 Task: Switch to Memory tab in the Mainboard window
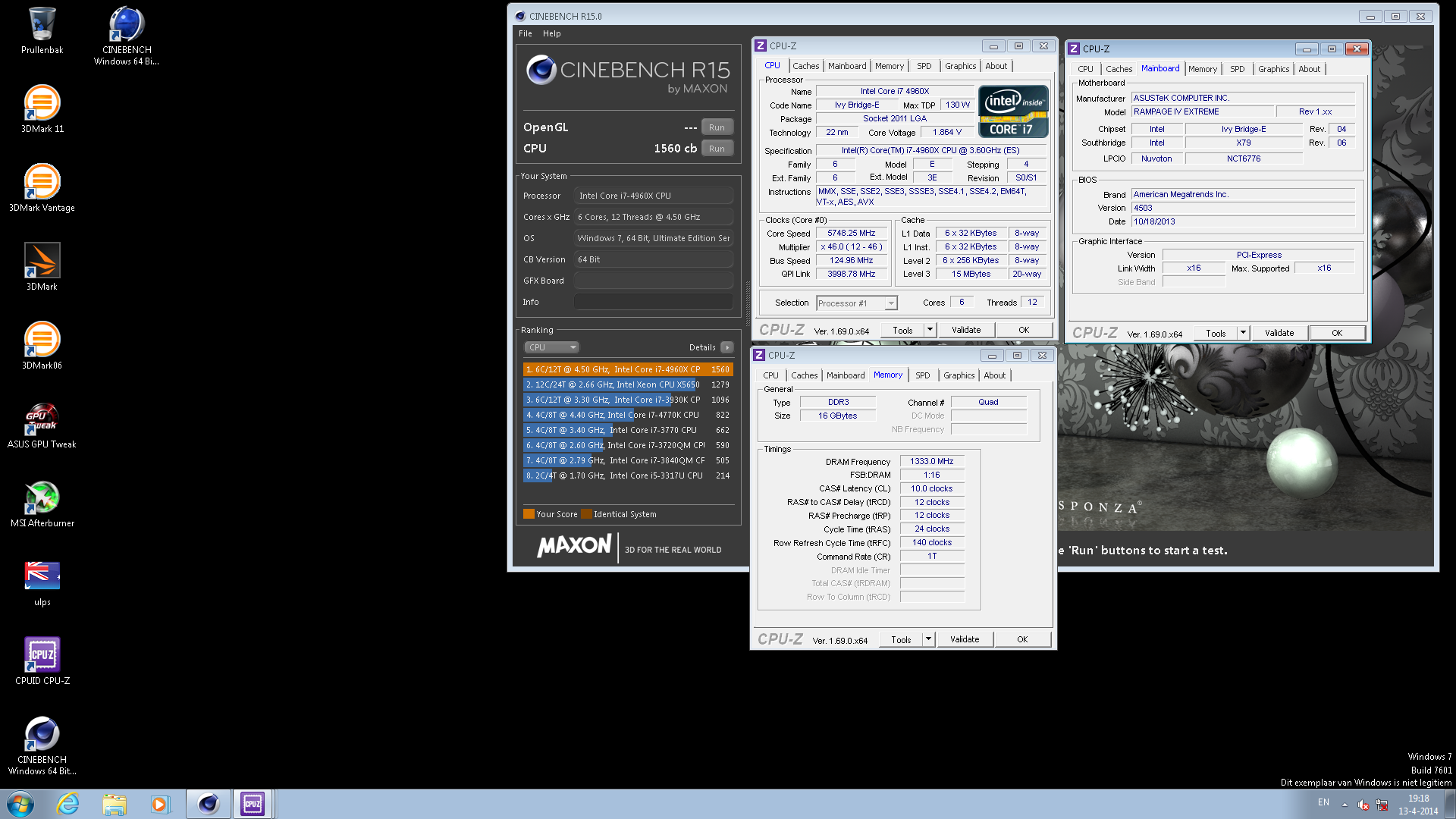1202,69
